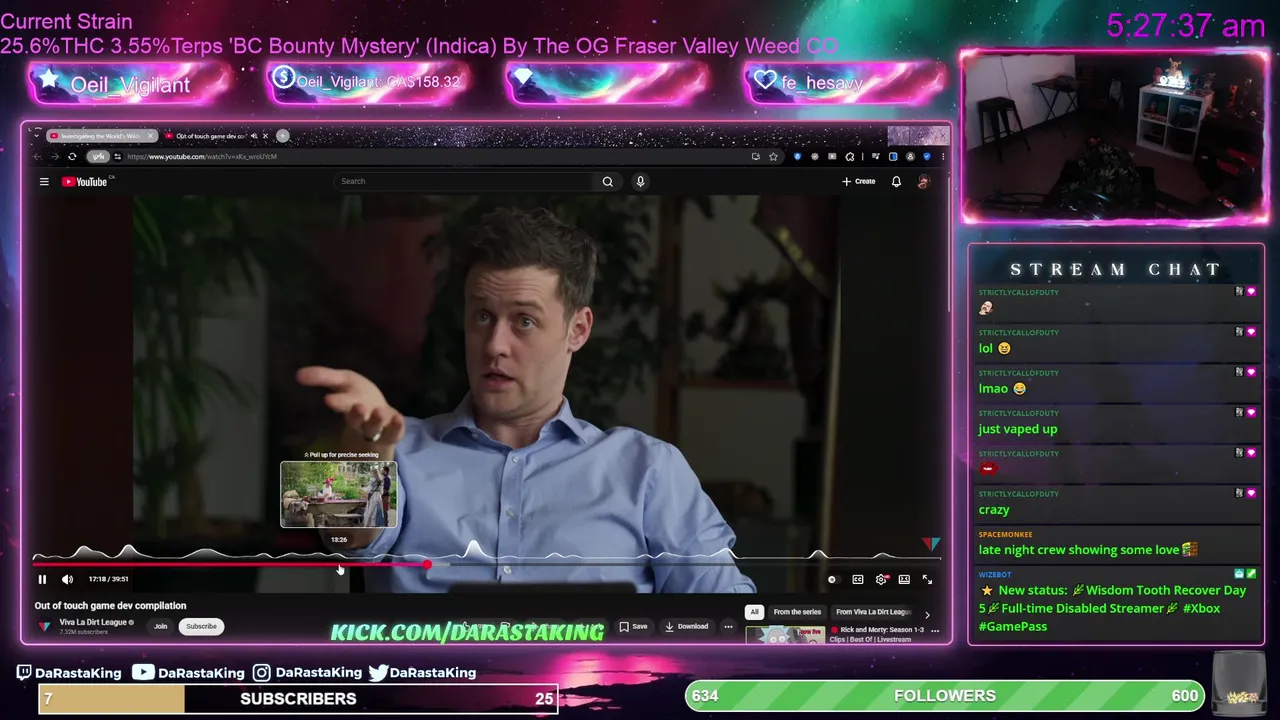The image size is (1280, 720).
Task: Open Rick and Morty suggested video thumbnail
Action: [x=785, y=634]
